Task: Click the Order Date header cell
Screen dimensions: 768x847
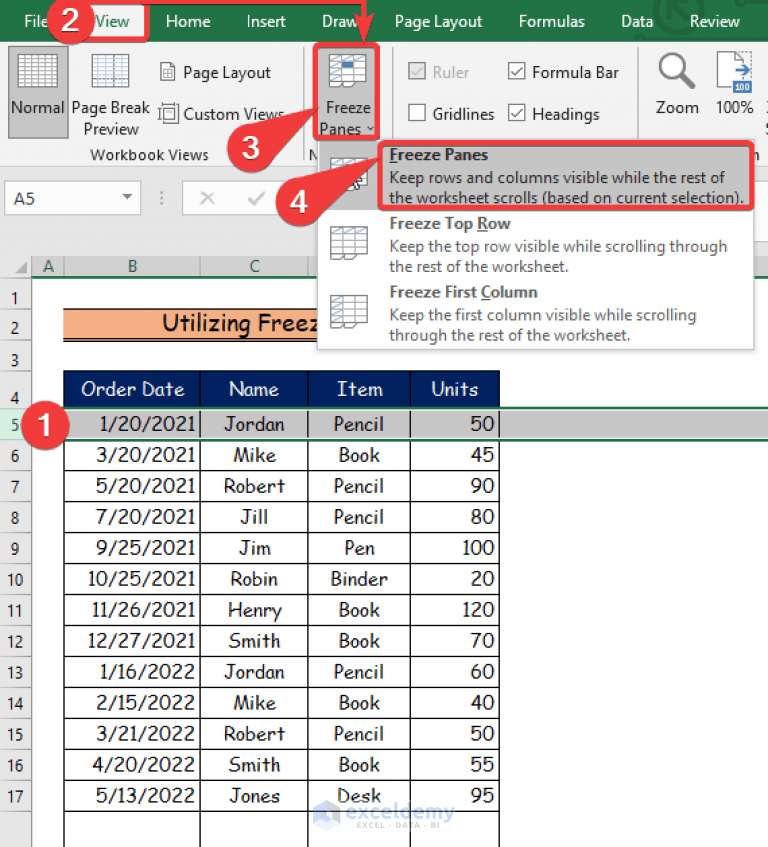Action: tap(132, 389)
